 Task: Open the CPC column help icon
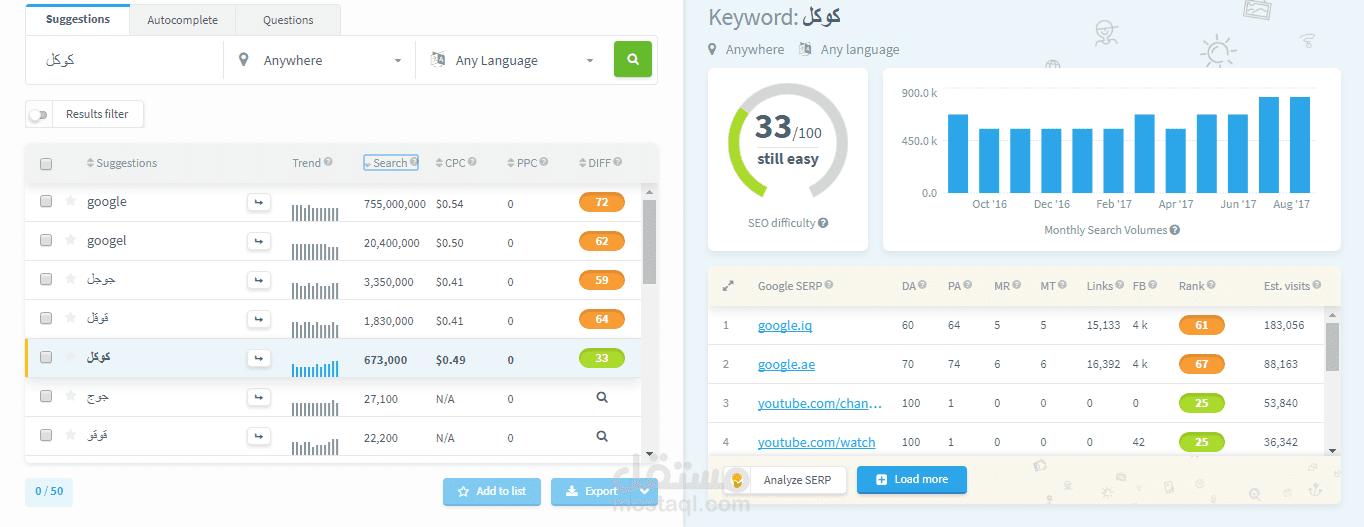pos(472,162)
